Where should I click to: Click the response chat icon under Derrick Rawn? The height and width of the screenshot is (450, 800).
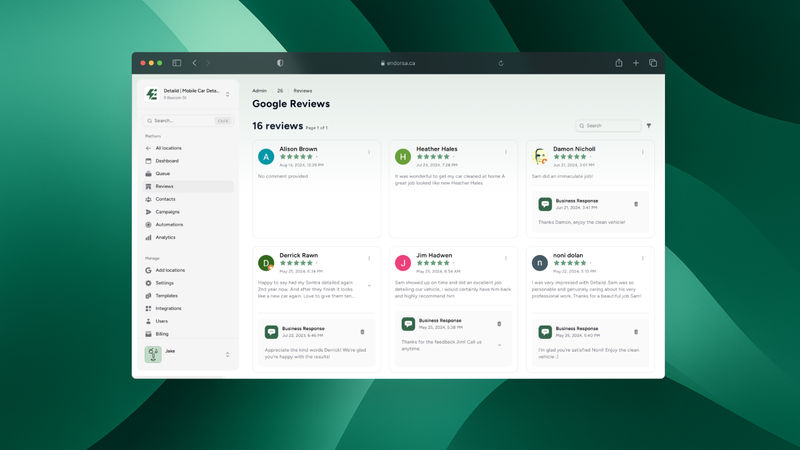pyautogui.click(x=271, y=332)
